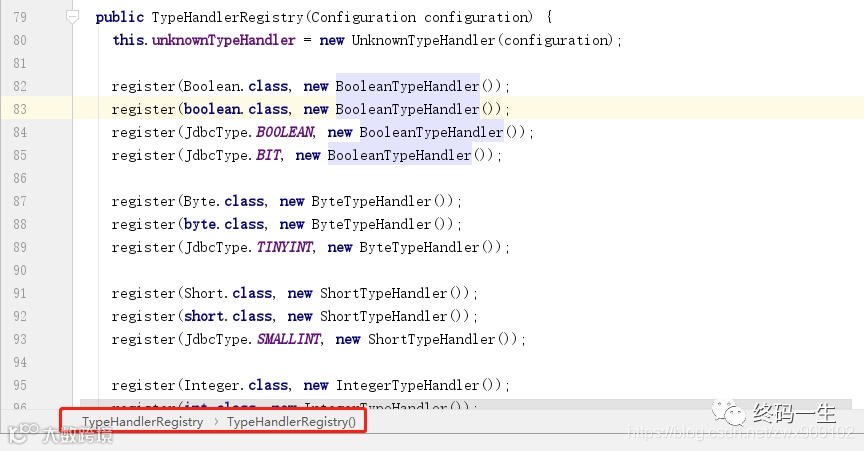864x451 pixels.
Task: Click Byte.class argument on line 87
Action: click(x=224, y=201)
